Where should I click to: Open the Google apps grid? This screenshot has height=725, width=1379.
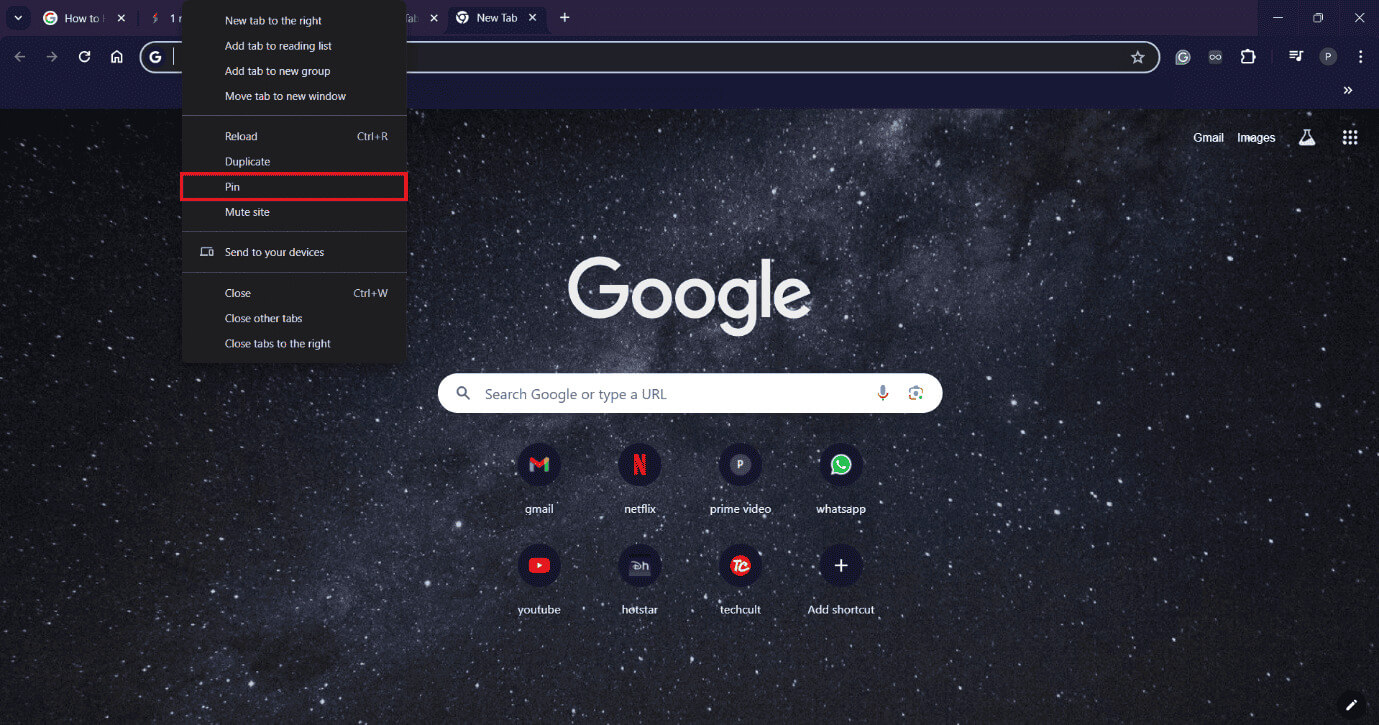[x=1350, y=138]
